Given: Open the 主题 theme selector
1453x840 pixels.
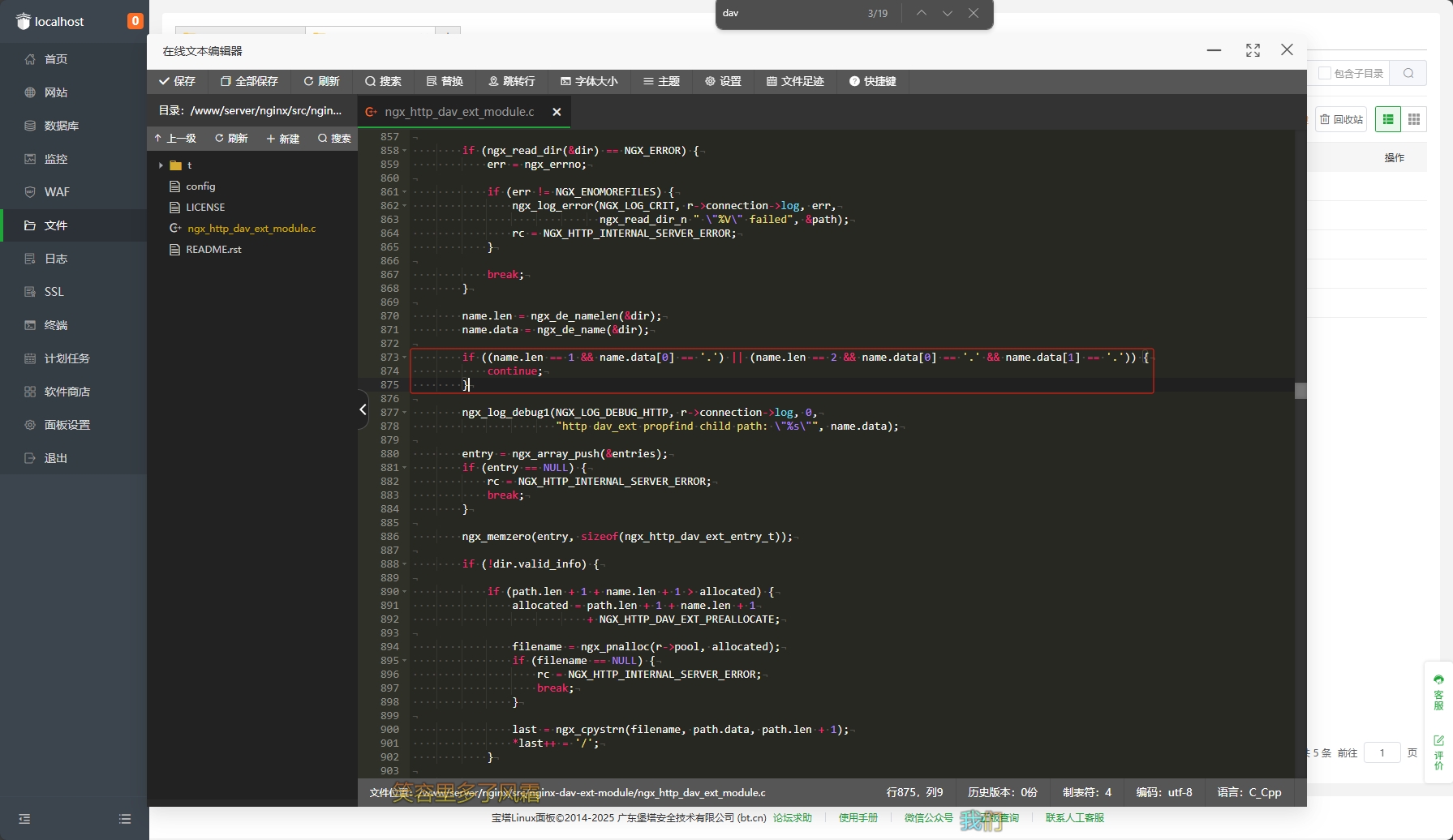Looking at the screenshot, I should 661,81.
